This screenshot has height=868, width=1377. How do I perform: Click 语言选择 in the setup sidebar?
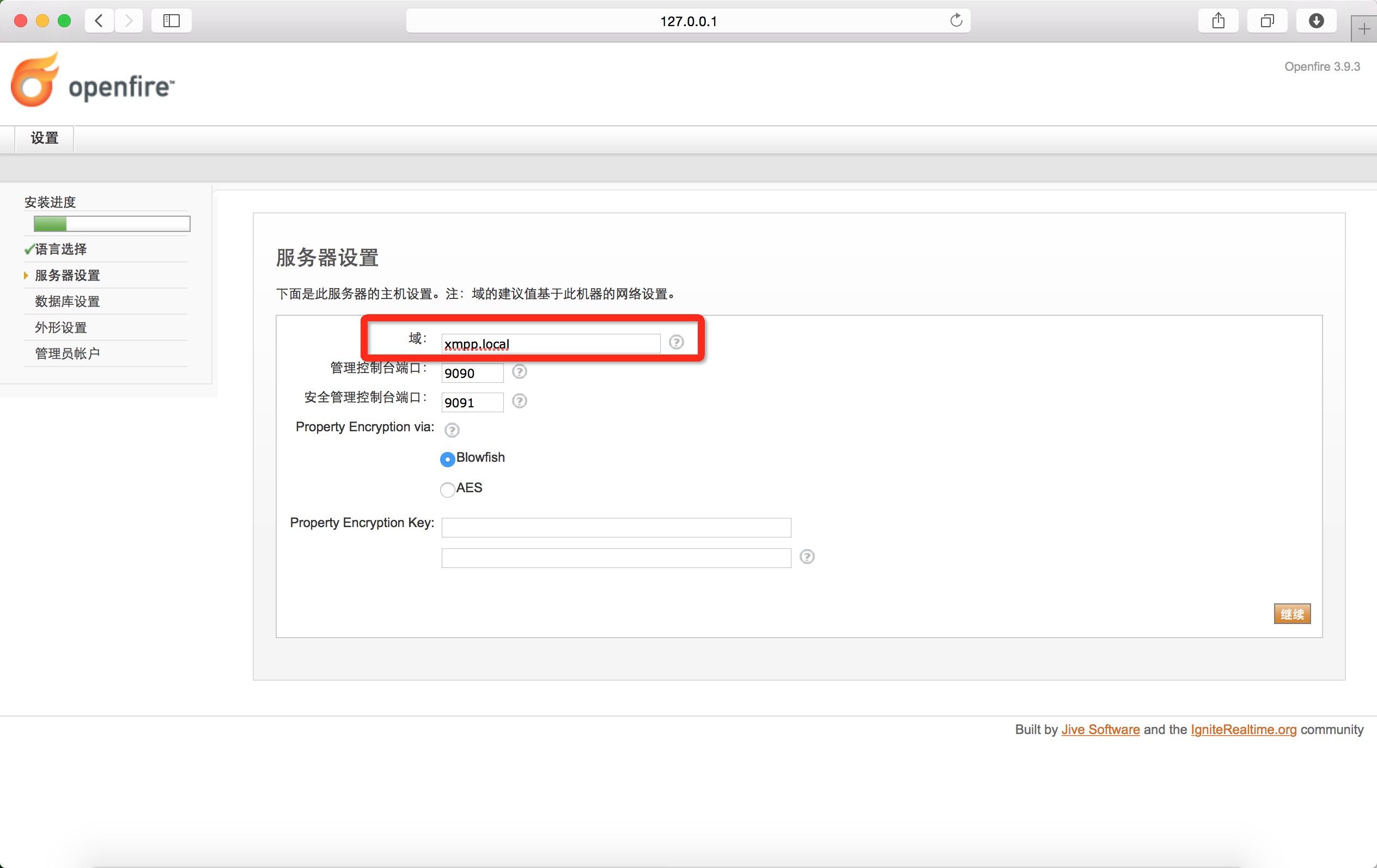(60, 249)
